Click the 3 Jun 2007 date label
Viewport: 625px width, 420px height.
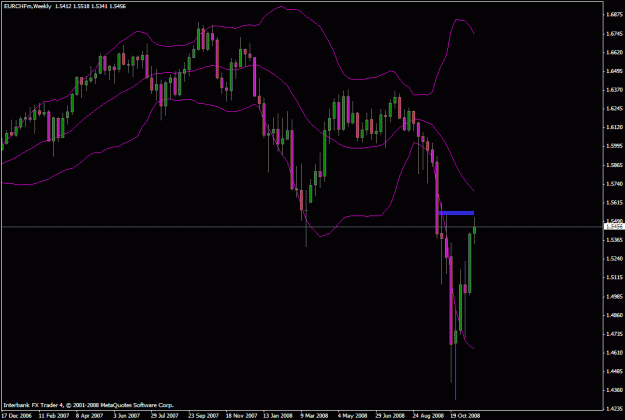[127, 416]
